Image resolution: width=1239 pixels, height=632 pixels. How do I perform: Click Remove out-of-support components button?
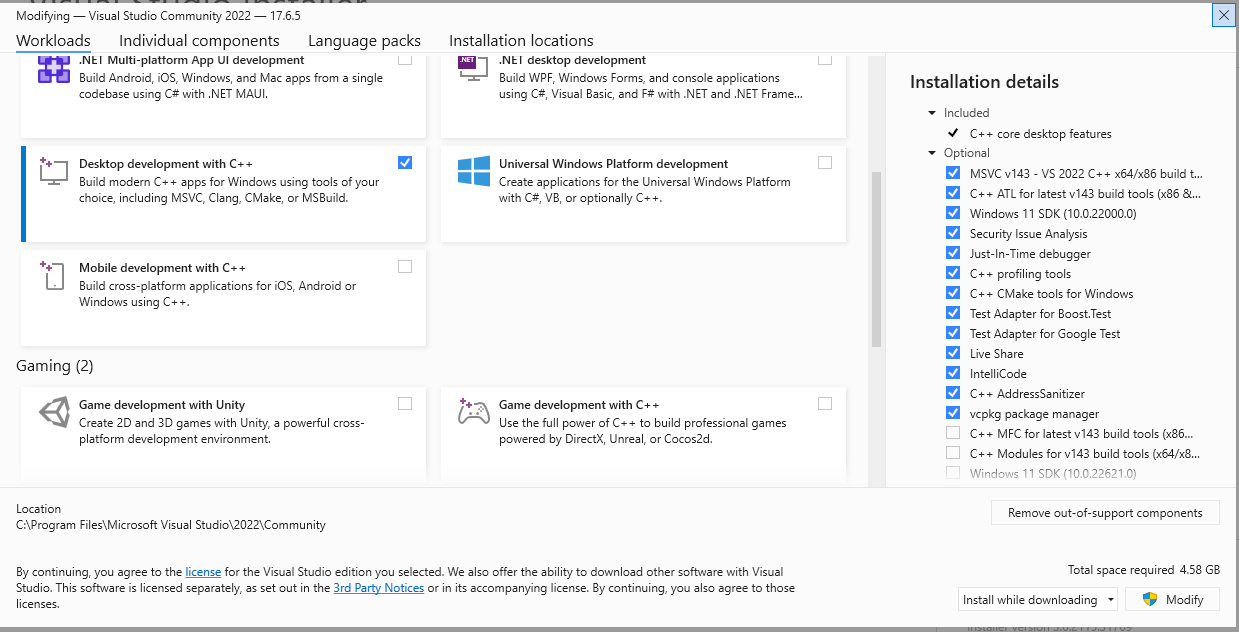tap(1105, 513)
